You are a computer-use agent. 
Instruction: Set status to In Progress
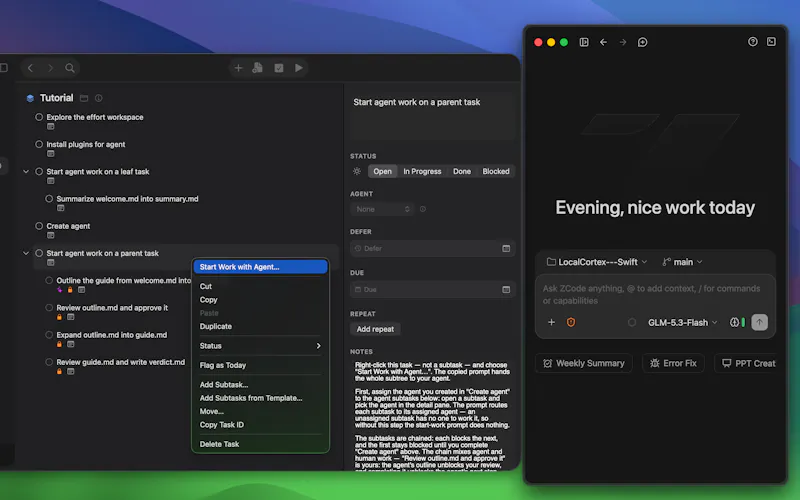click(x=422, y=171)
